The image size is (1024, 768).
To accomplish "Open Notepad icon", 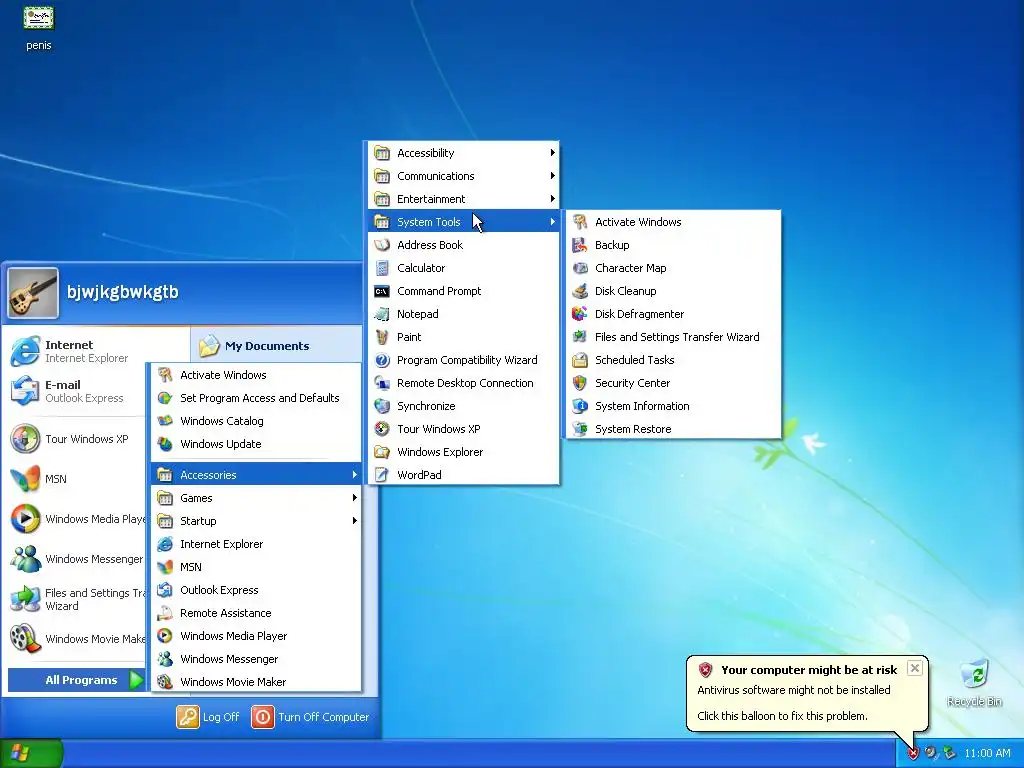I will (x=382, y=314).
